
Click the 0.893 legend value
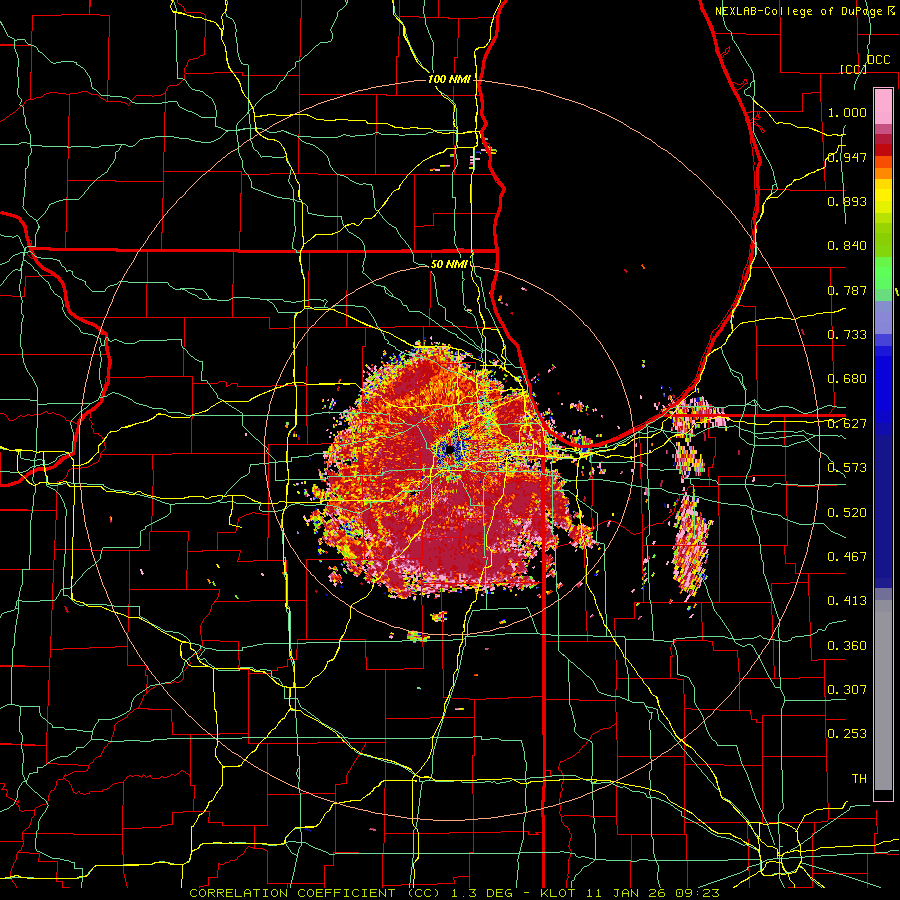847,201
